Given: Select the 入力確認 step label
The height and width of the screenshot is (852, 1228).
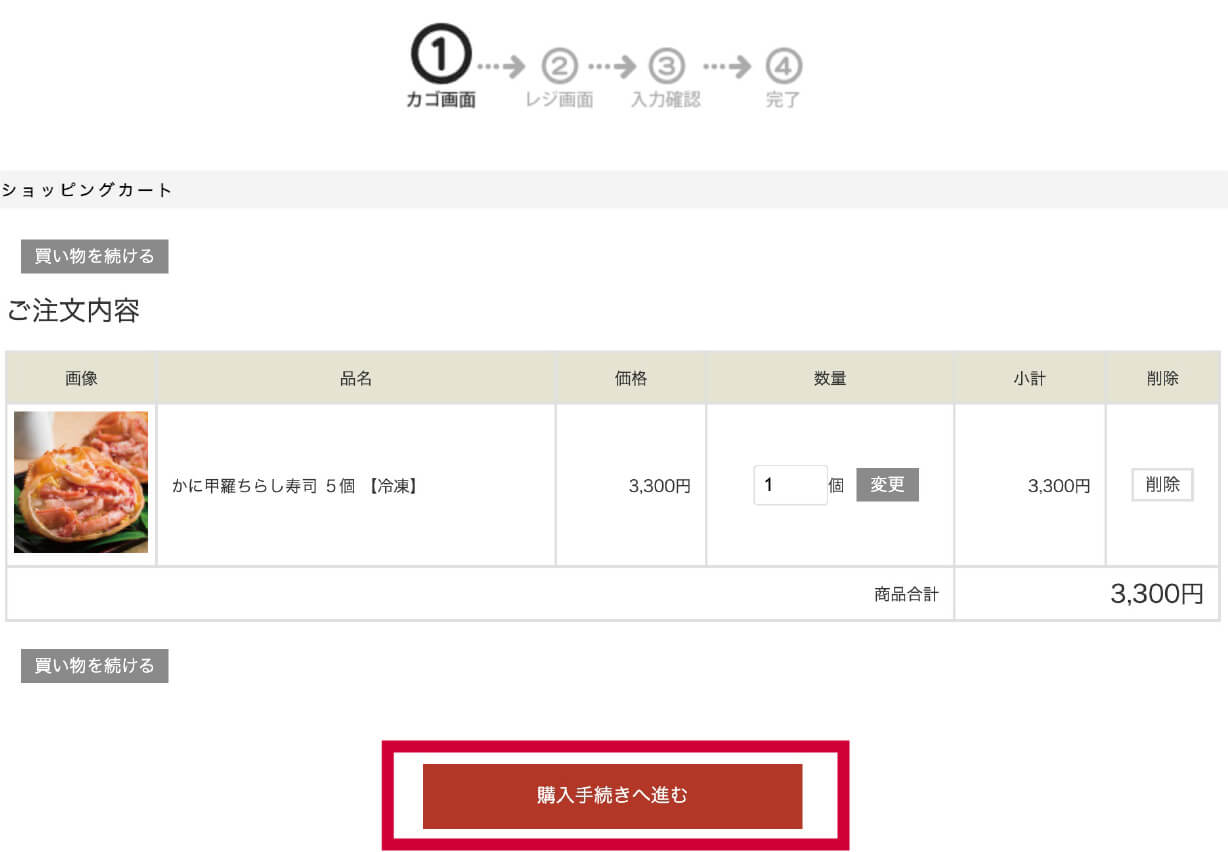Looking at the screenshot, I should (666, 100).
